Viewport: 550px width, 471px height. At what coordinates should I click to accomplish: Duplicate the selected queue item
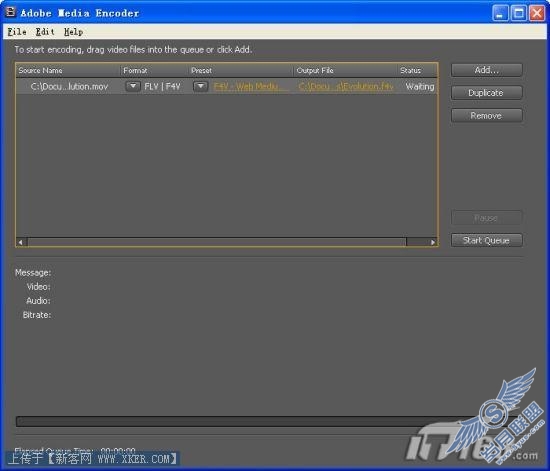(x=487, y=93)
